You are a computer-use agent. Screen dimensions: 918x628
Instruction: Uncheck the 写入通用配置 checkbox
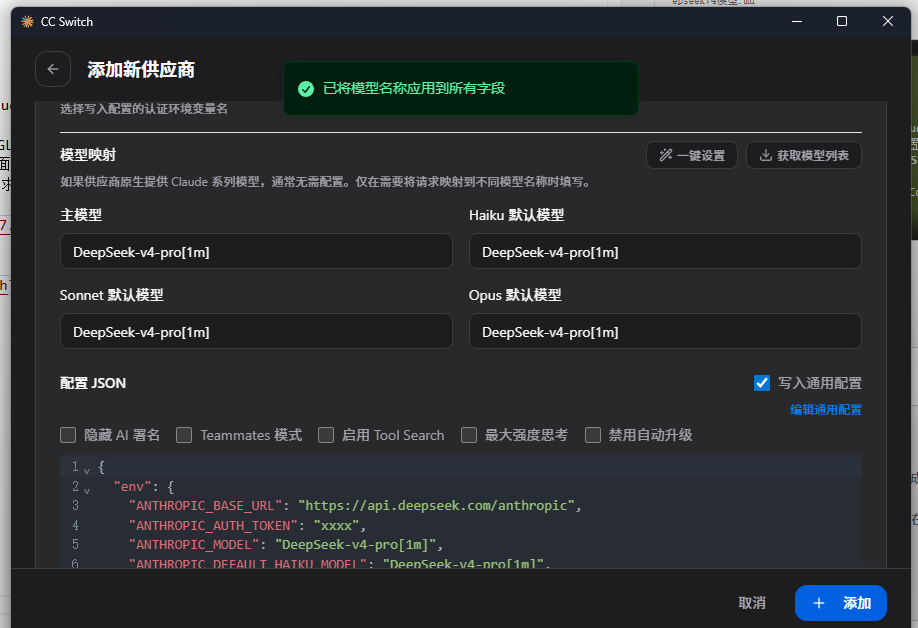coord(762,383)
